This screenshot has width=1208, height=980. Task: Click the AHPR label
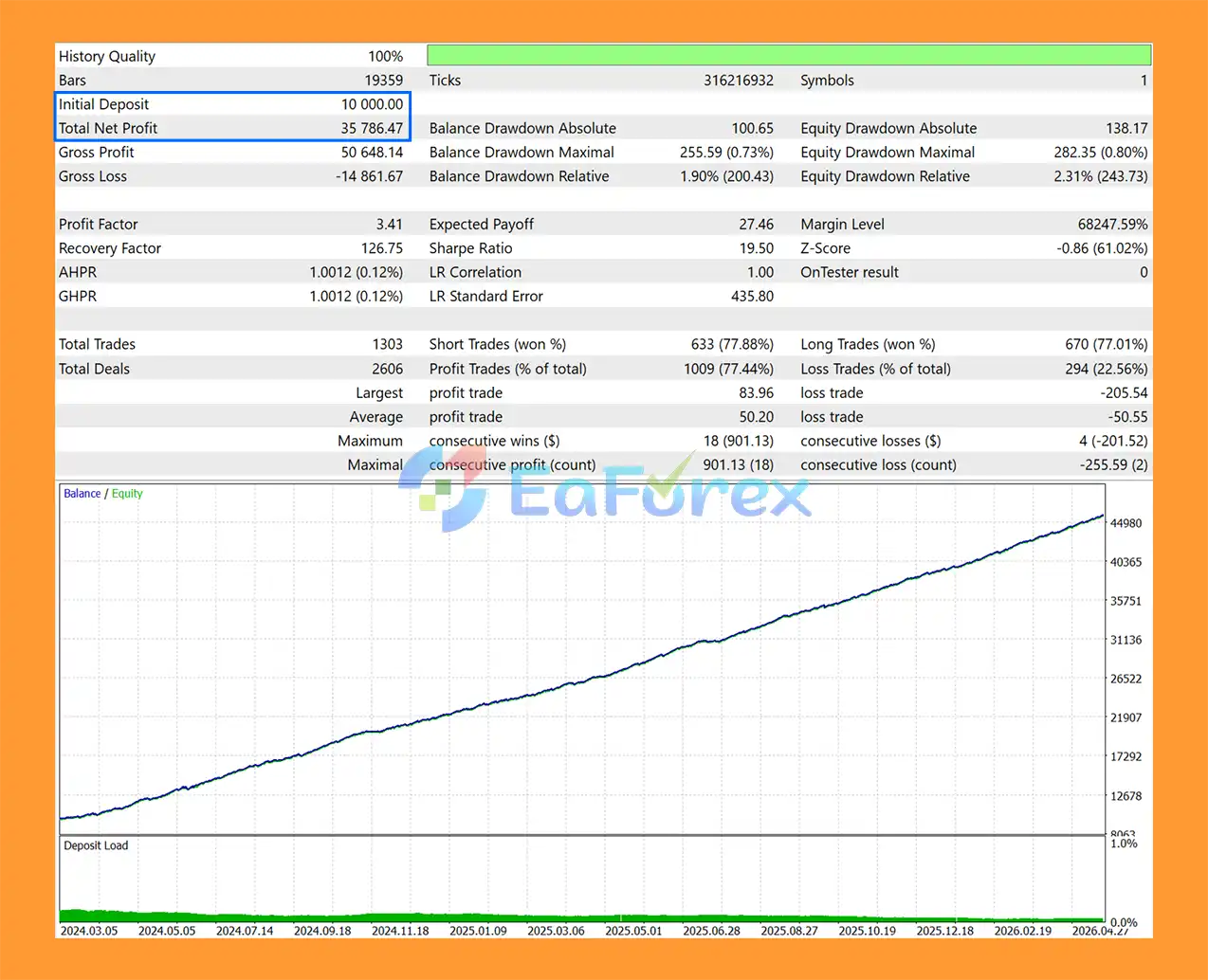pyautogui.click(x=78, y=272)
